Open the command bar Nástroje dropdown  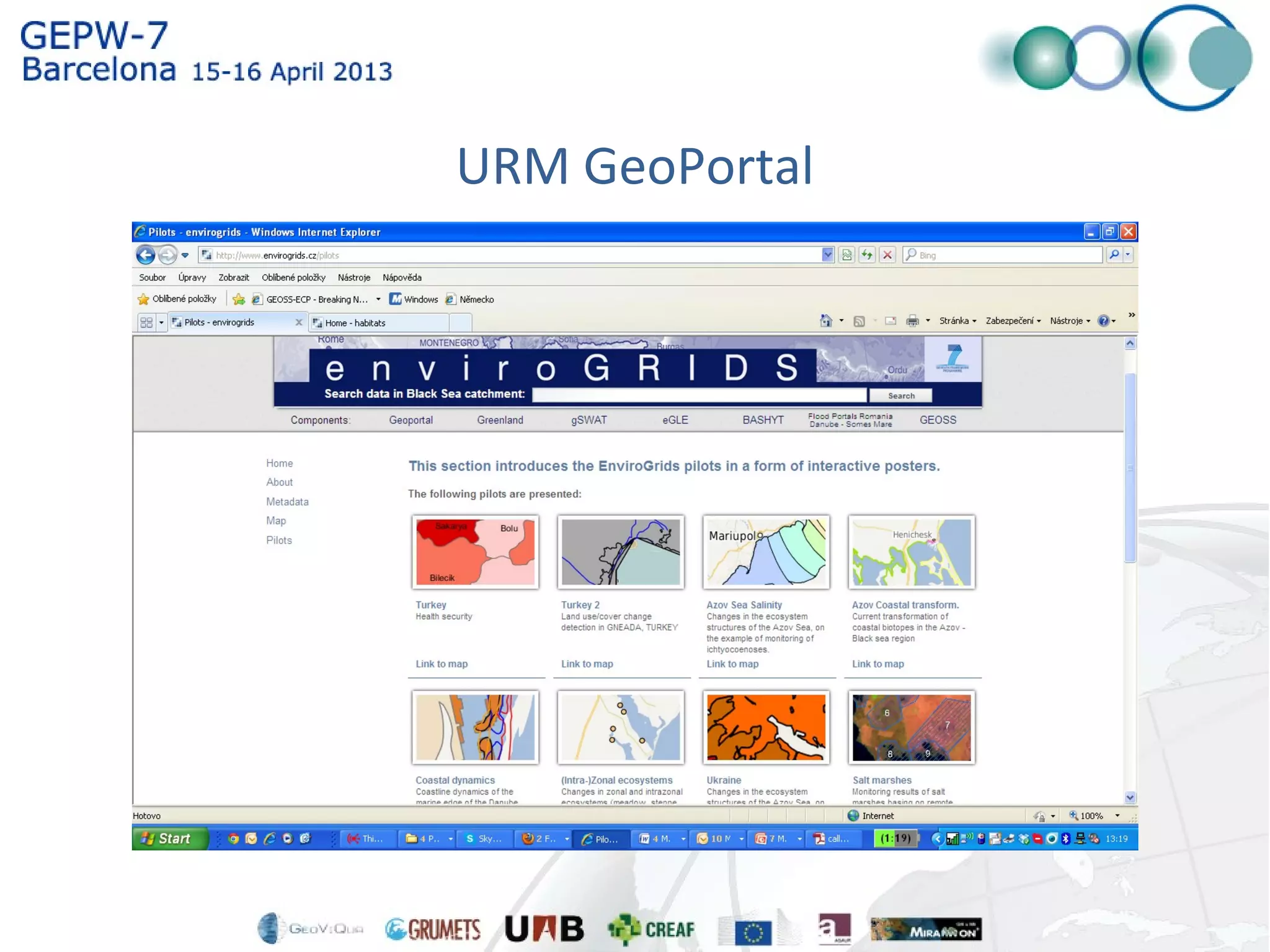point(1070,321)
